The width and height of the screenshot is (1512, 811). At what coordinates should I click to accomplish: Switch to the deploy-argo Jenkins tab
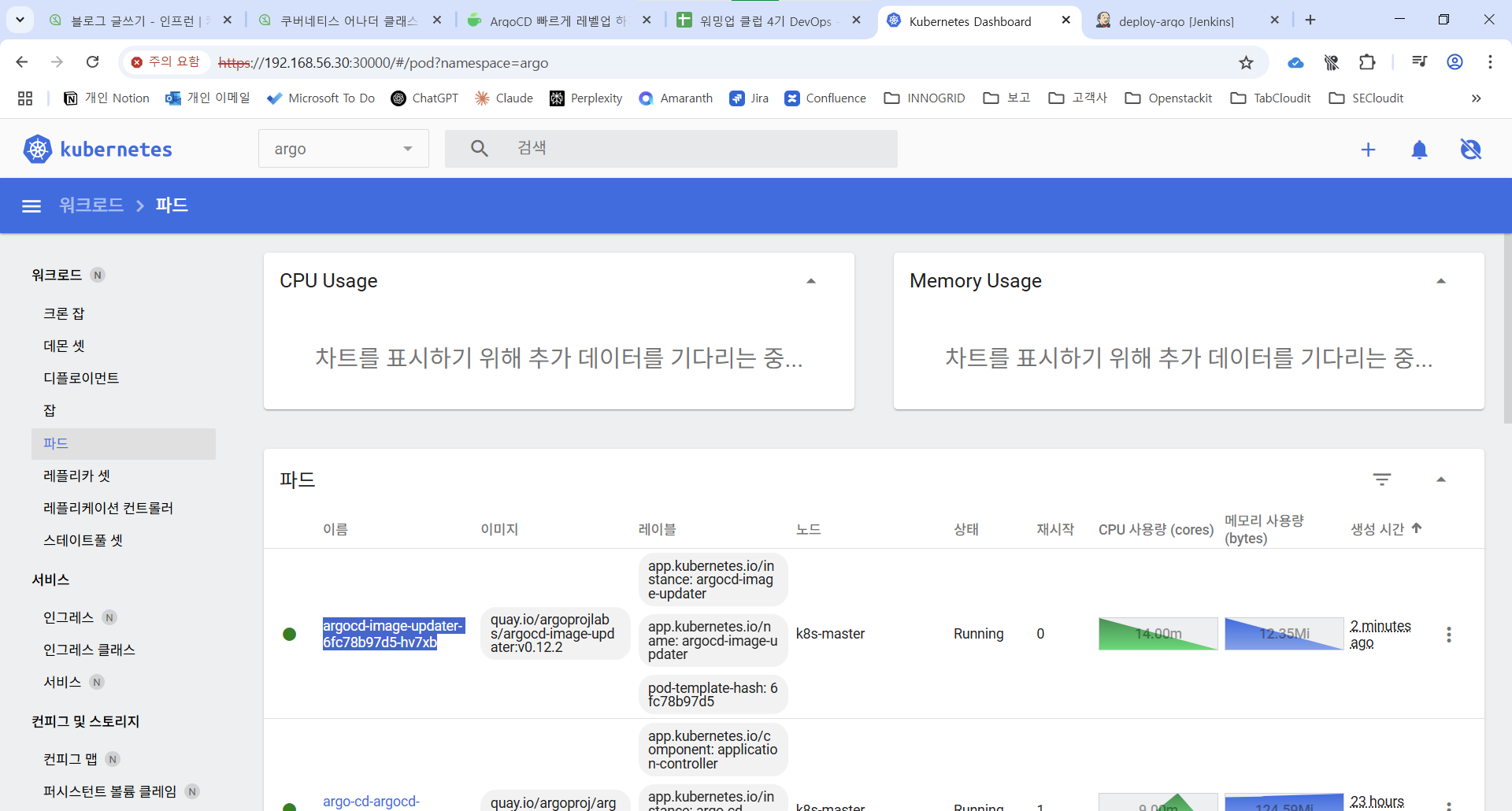[x=1175, y=21]
